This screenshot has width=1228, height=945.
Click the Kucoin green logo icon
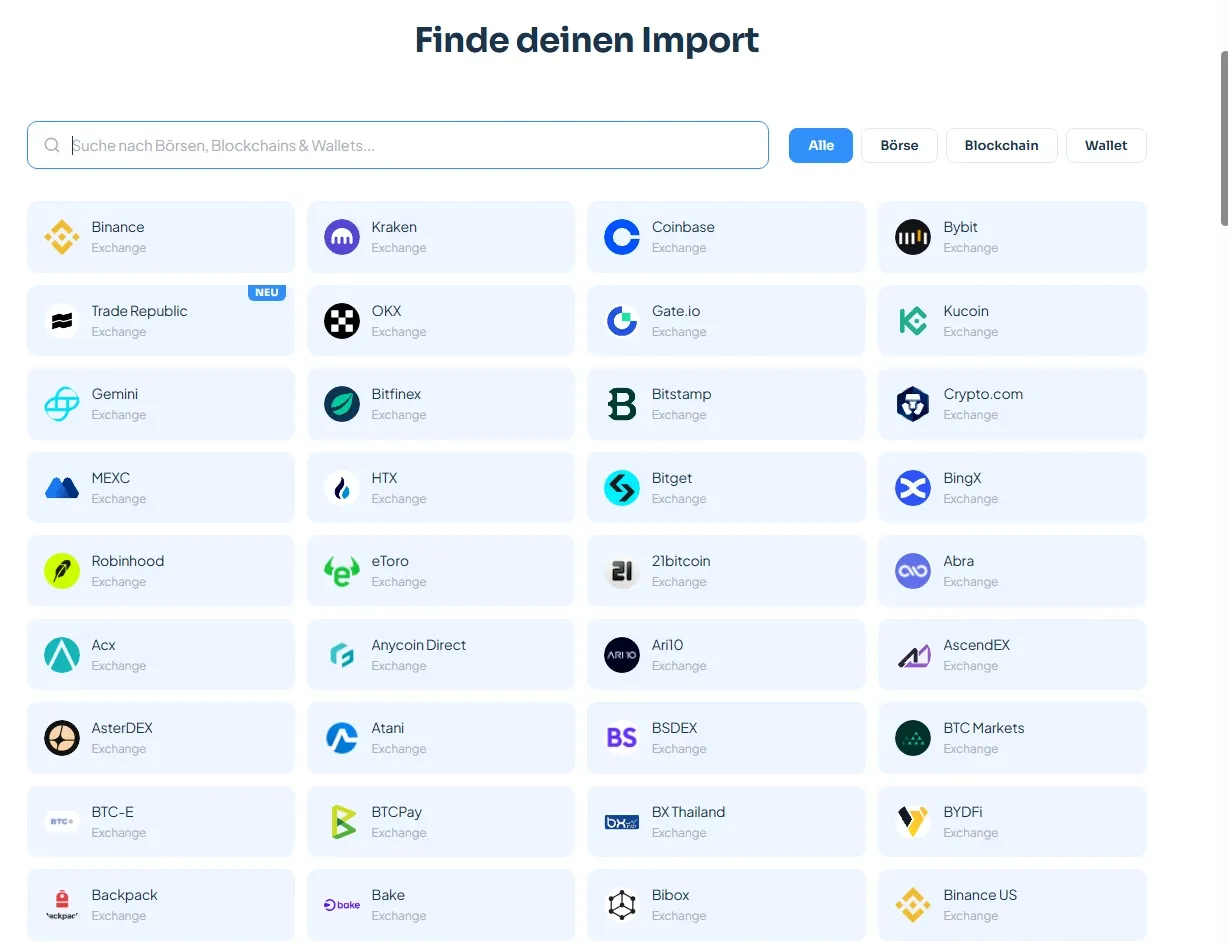(x=913, y=321)
